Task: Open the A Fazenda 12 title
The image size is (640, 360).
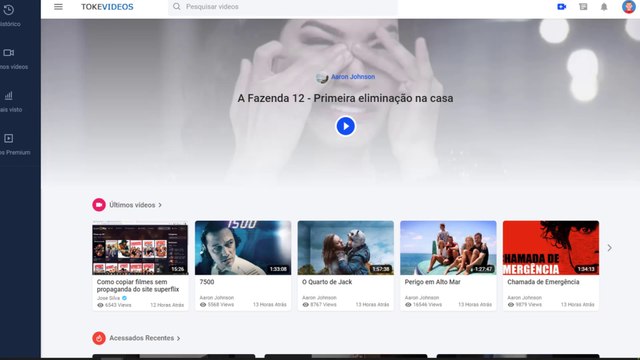Action: pyautogui.click(x=345, y=98)
